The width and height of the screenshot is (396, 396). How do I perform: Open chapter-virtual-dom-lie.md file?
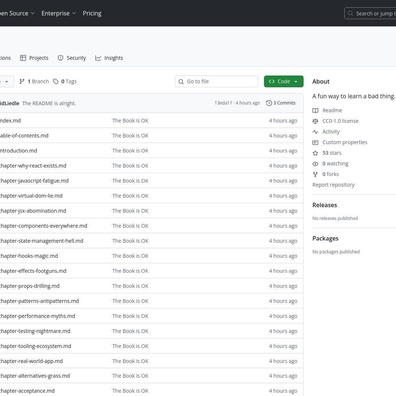tap(31, 196)
